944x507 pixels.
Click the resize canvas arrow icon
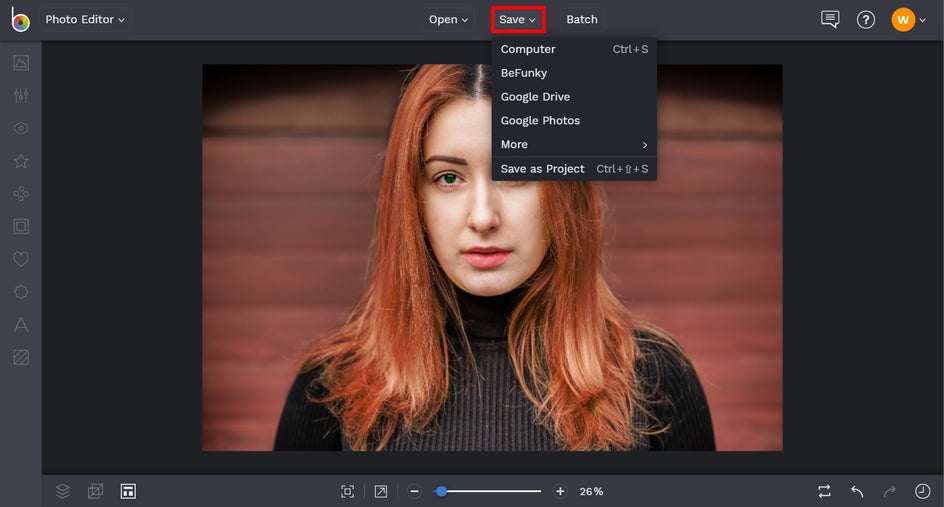[x=380, y=491]
